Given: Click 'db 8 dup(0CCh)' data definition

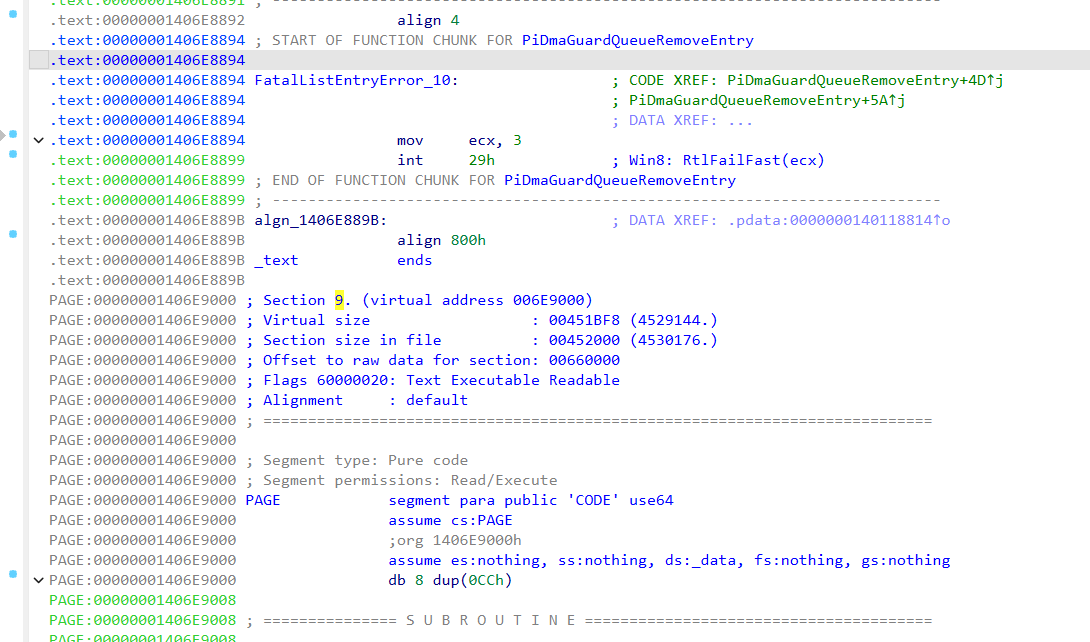Looking at the screenshot, I should point(450,580).
